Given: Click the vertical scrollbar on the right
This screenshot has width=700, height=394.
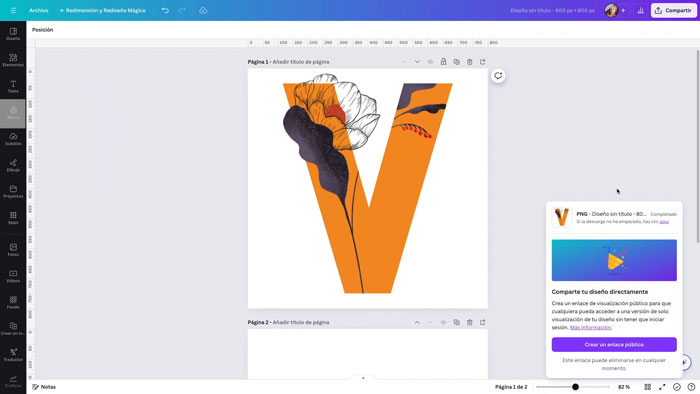Looking at the screenshot, I should pyautogui.click(x=697, y=145).
